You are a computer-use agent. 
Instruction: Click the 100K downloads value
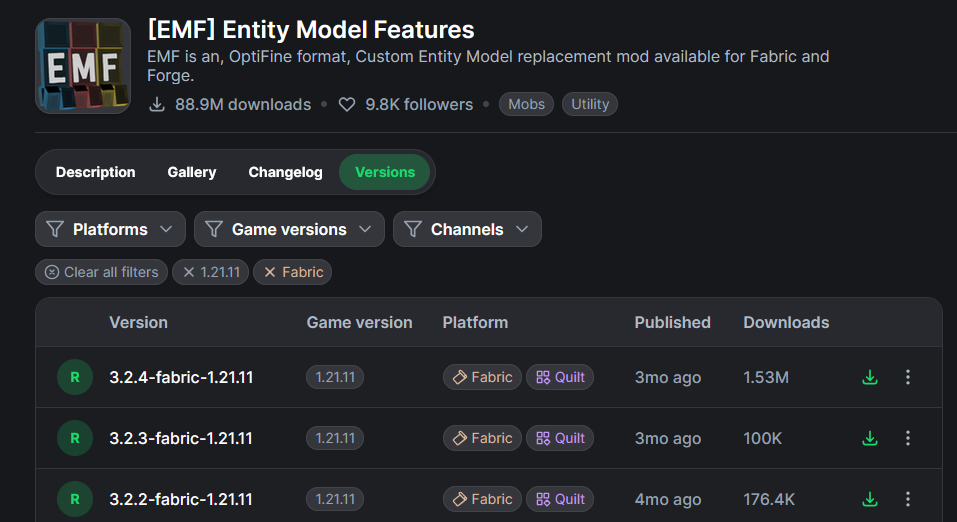point(762,438)
